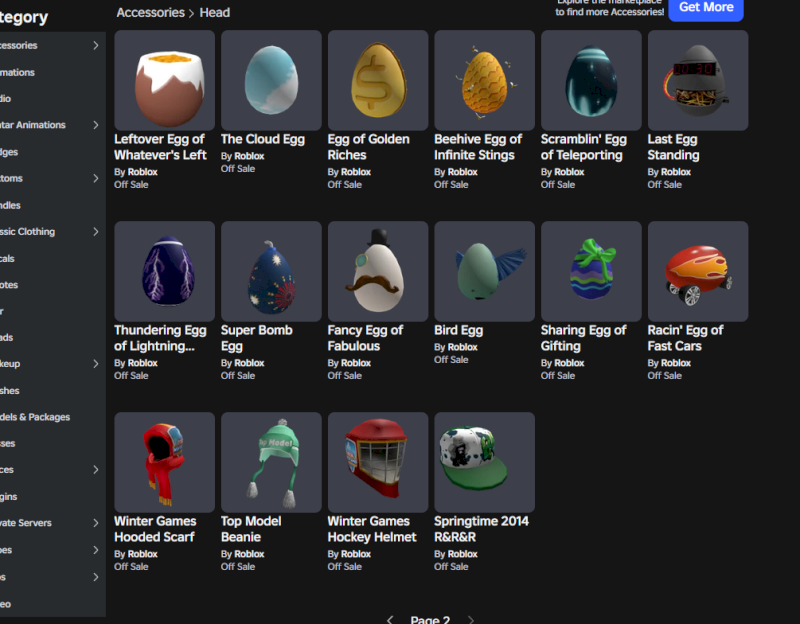Go to the next page arrow
Viewport: 800px width, 624px height.
point(470,619)
